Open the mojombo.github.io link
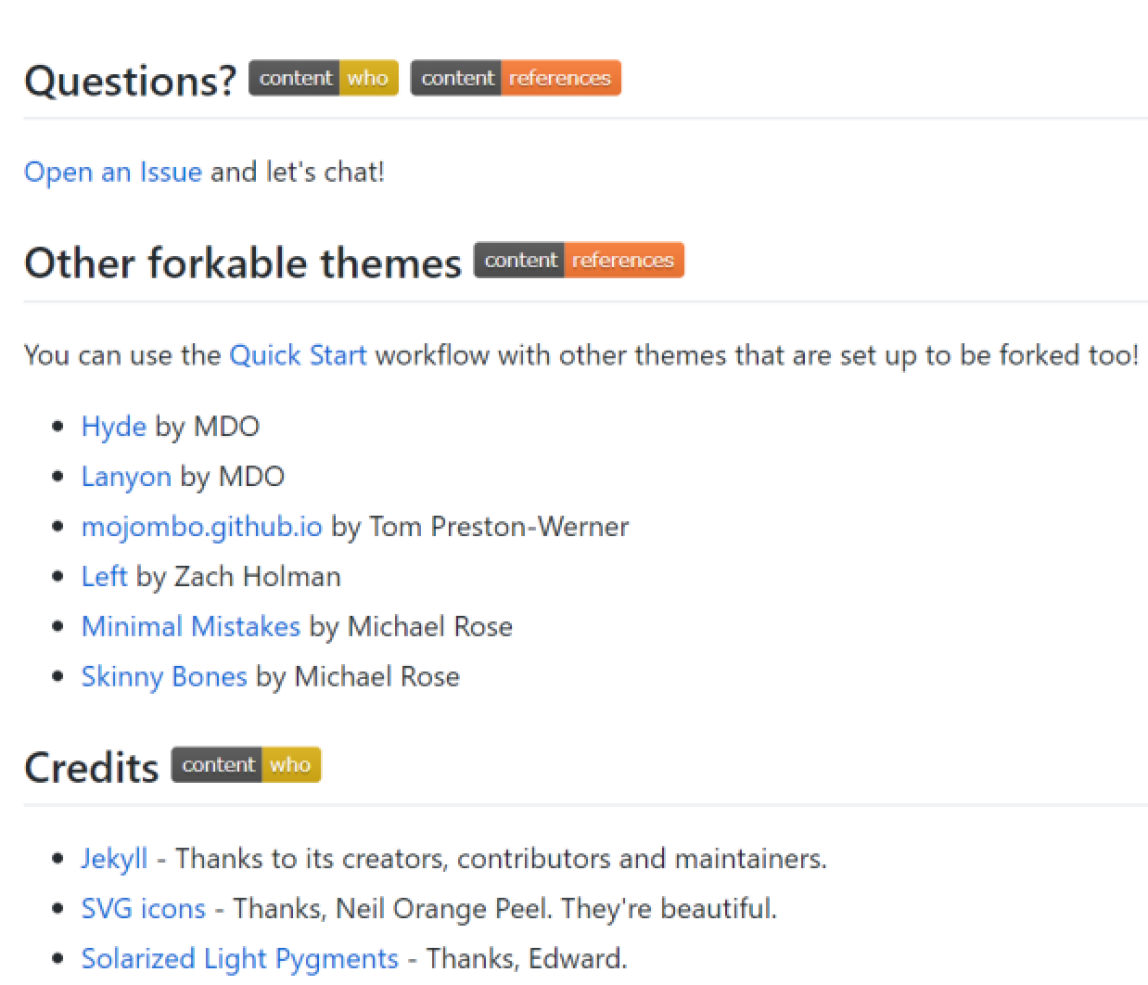The height and width of the screenshot is (985, 1148). coord(202,527)
